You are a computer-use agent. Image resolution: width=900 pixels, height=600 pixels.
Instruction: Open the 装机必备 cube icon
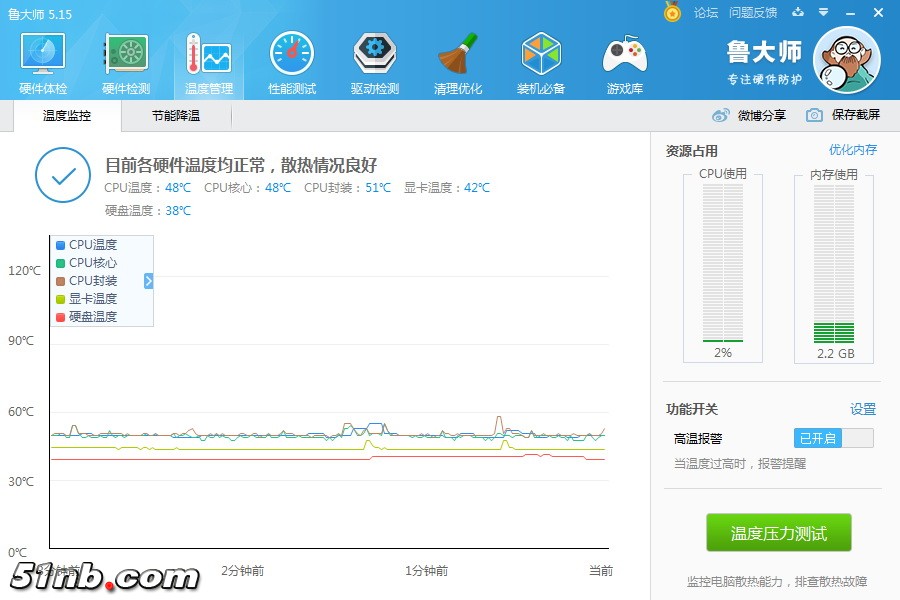coord(541,62)
